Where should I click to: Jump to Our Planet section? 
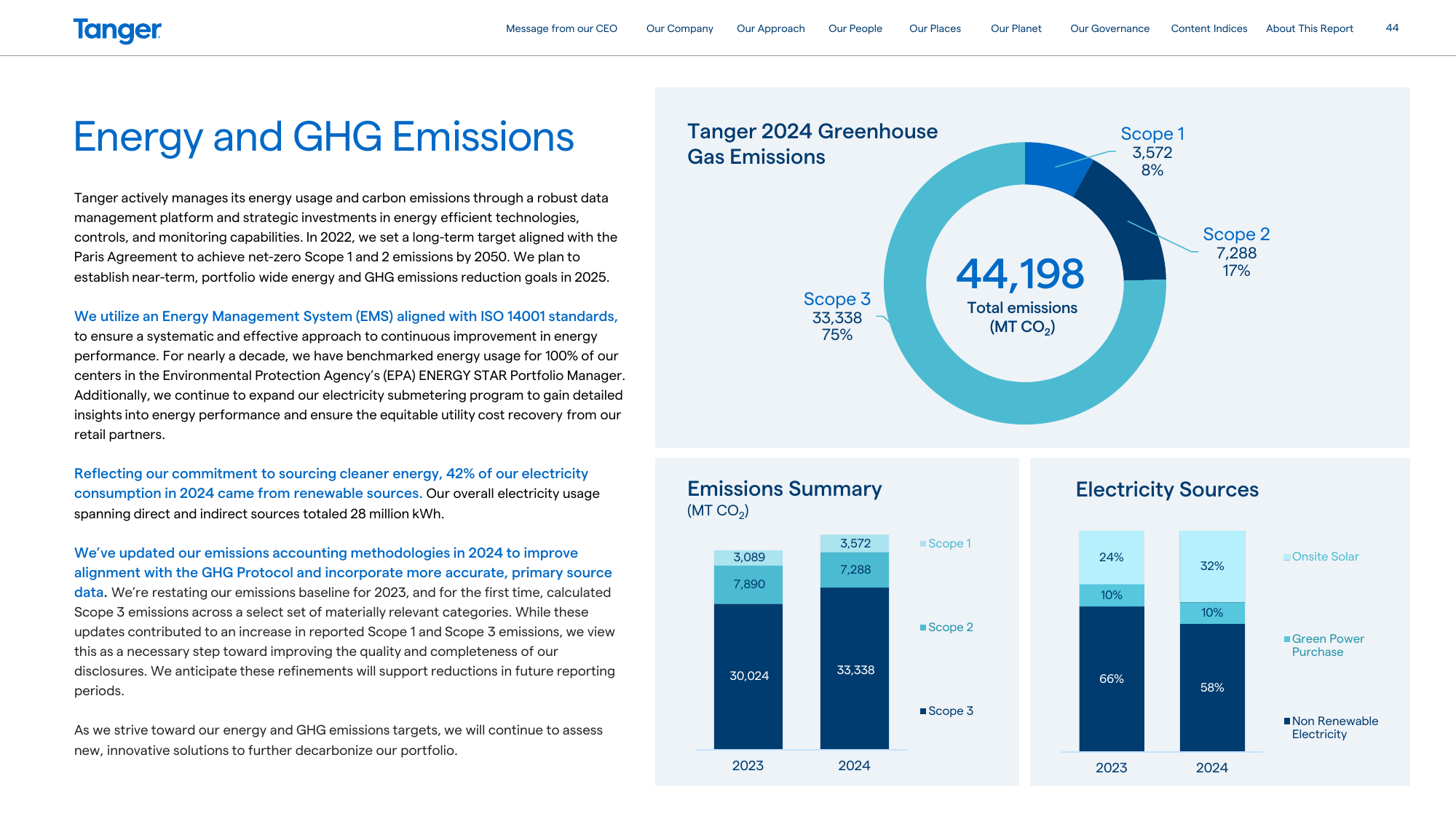1016,28
